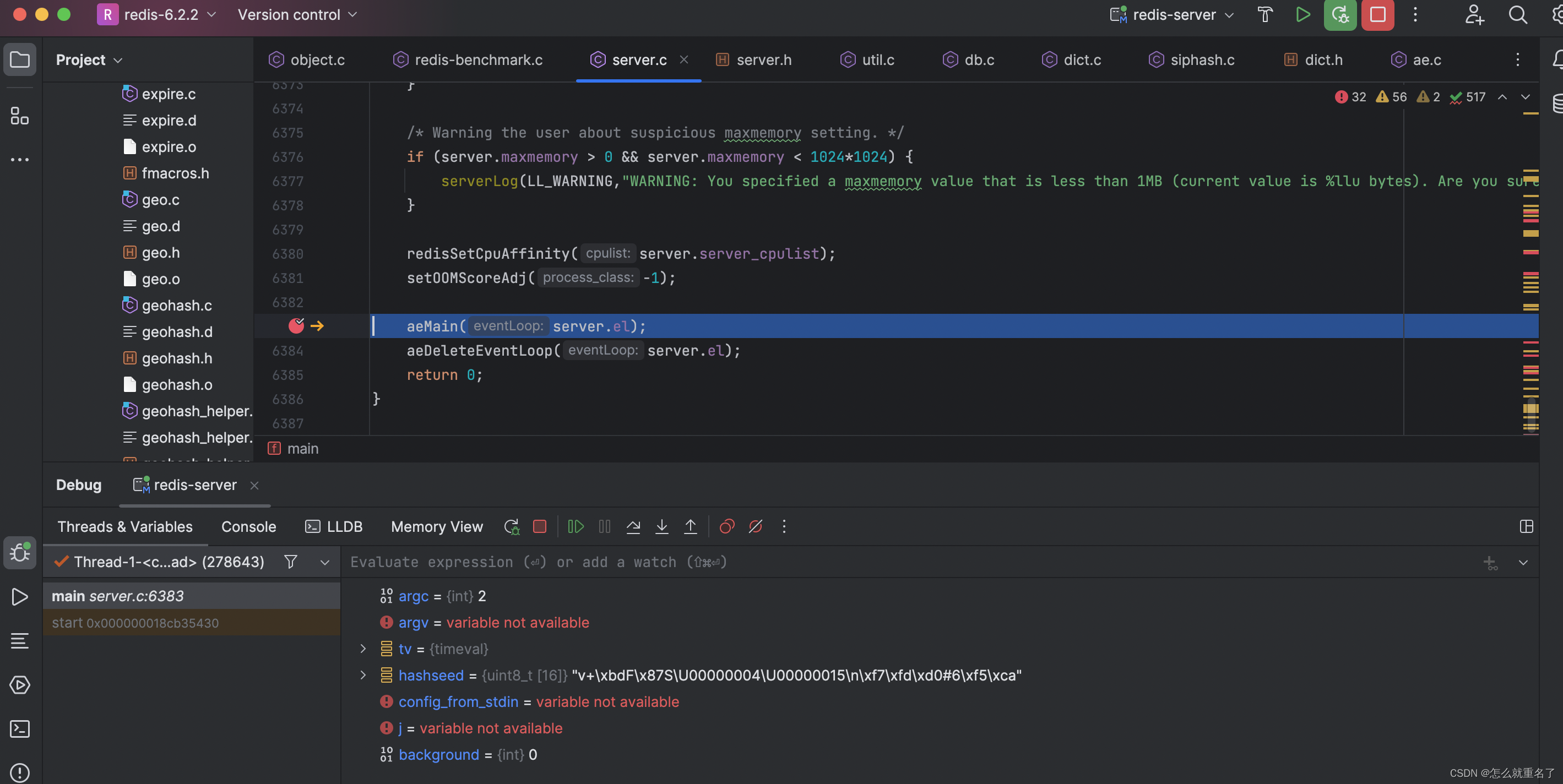
Task: Switch to the redis-benchmark.c tab
Action: pos(467,59)
